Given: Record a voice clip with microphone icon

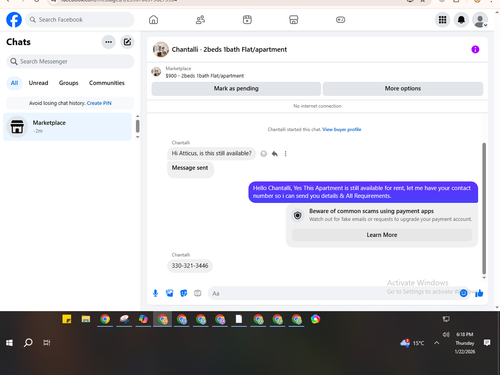Looking at the screenshot, I should pyautogui.click(x=155, y=293).
